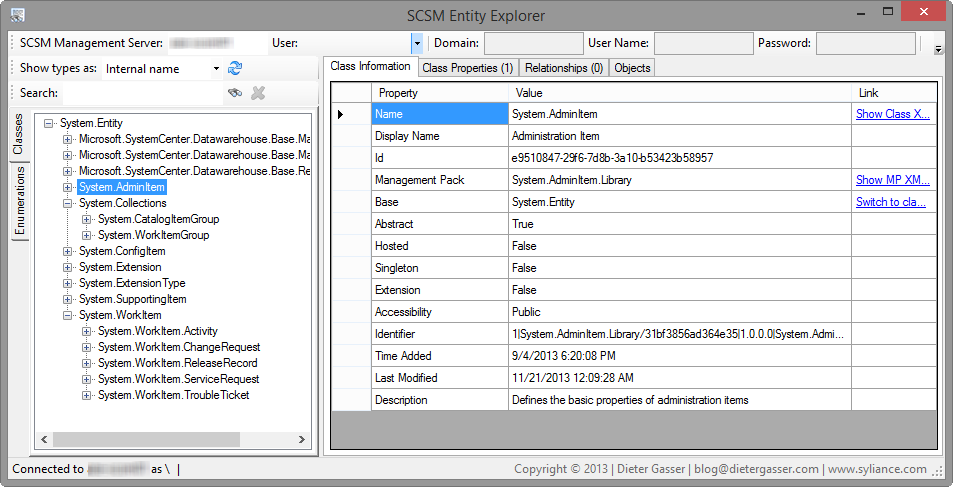Click the Display Name property cell
This screenshot has width=953, height=487.
click(439, 136)
